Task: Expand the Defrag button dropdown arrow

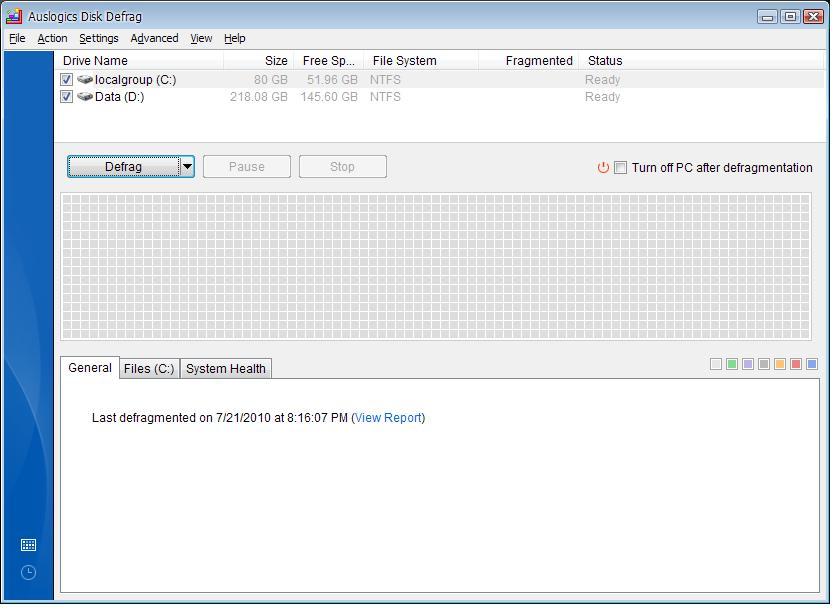Action: pyautogui.click(x=187, y=166)
